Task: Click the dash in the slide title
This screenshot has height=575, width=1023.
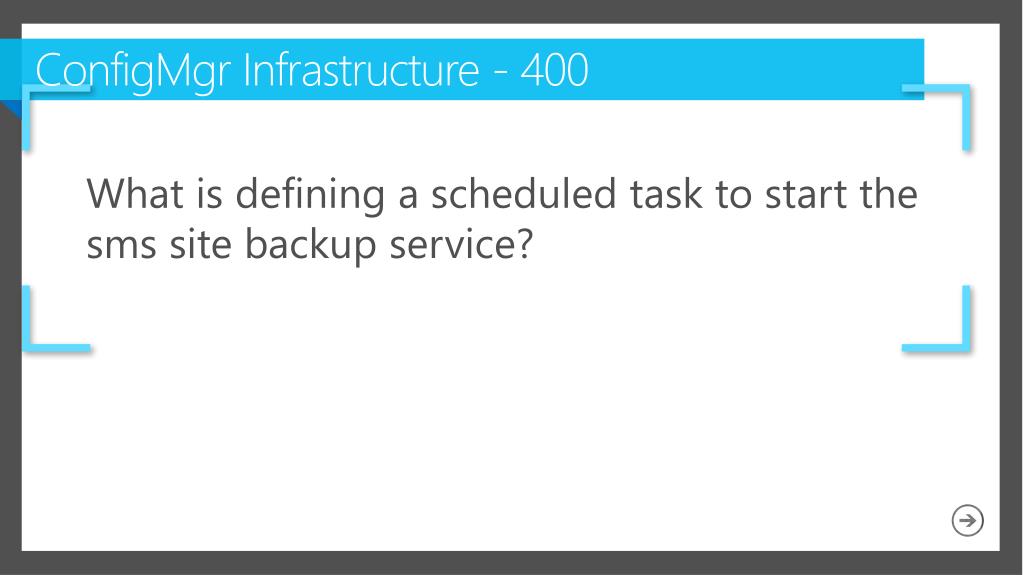Action: (x=500, y=71)
